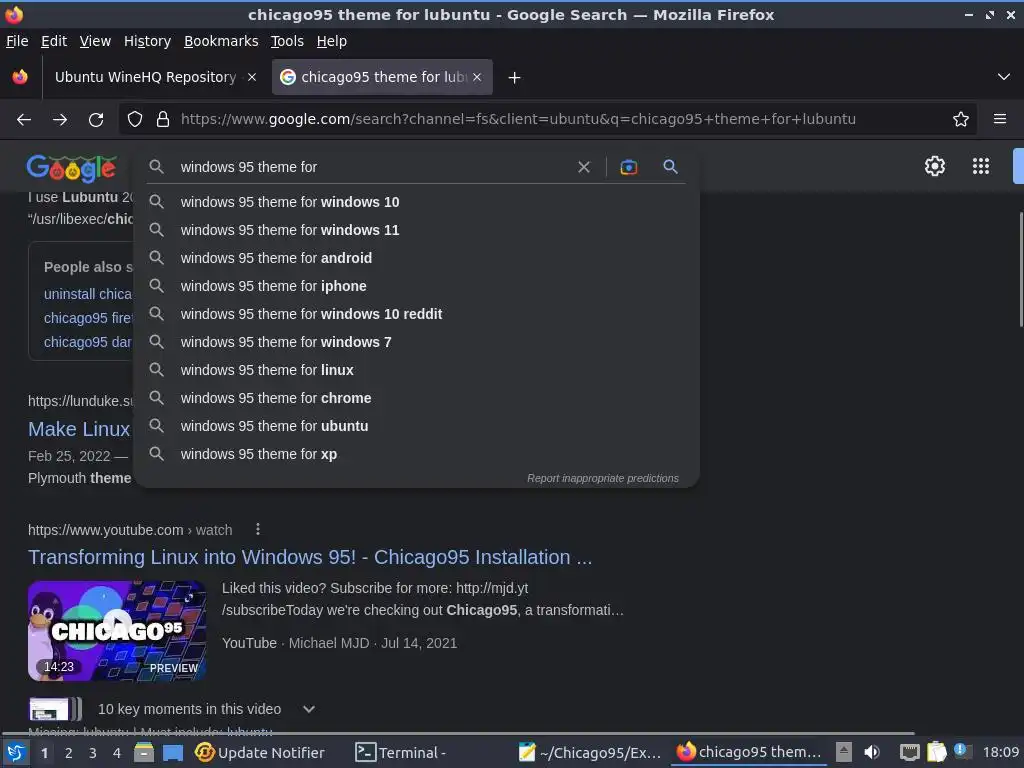Click Report inappropriate predictions link
This screenshot has height=768, width=1024.
602,479
